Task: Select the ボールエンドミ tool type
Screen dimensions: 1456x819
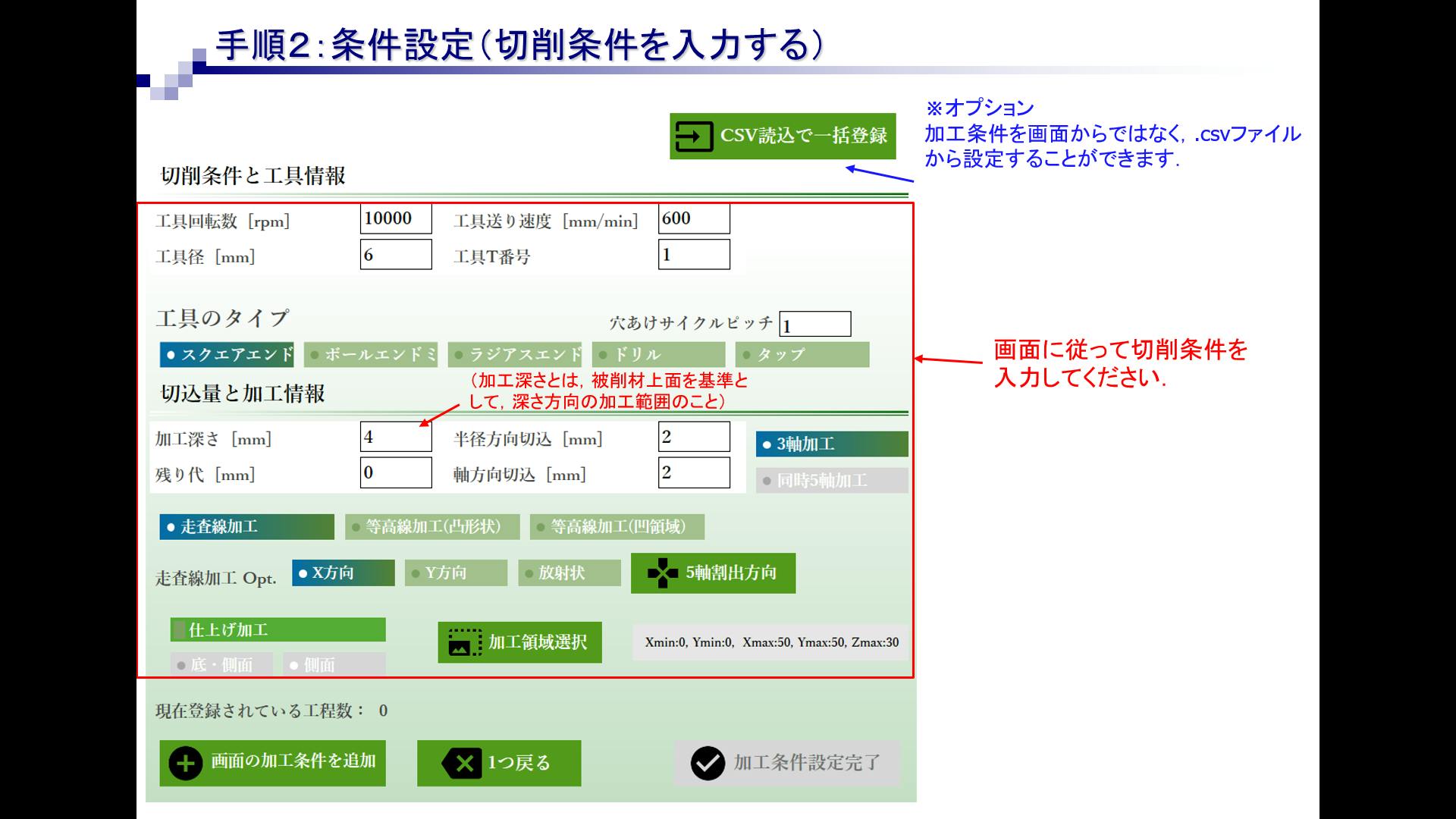Action: [x=371, y=355]
